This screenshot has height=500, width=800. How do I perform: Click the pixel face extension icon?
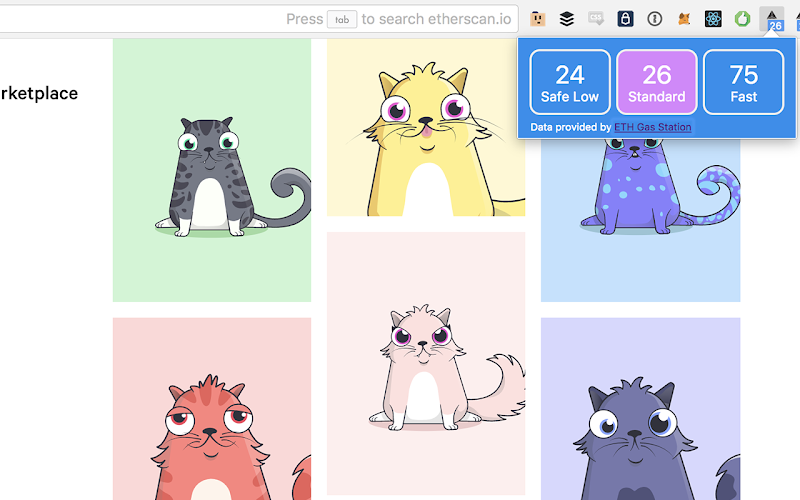coord(538,19)
